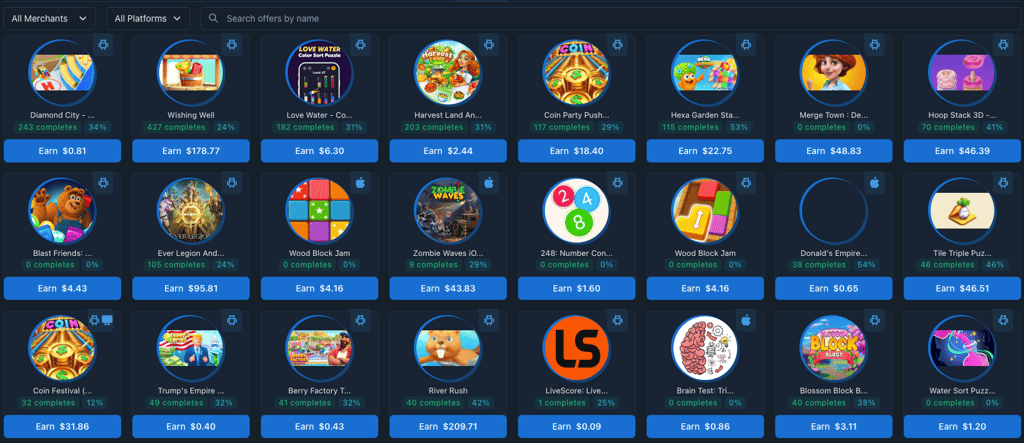
Task: Open the River Rush beaver icon
Action: [x=448, y=348]
